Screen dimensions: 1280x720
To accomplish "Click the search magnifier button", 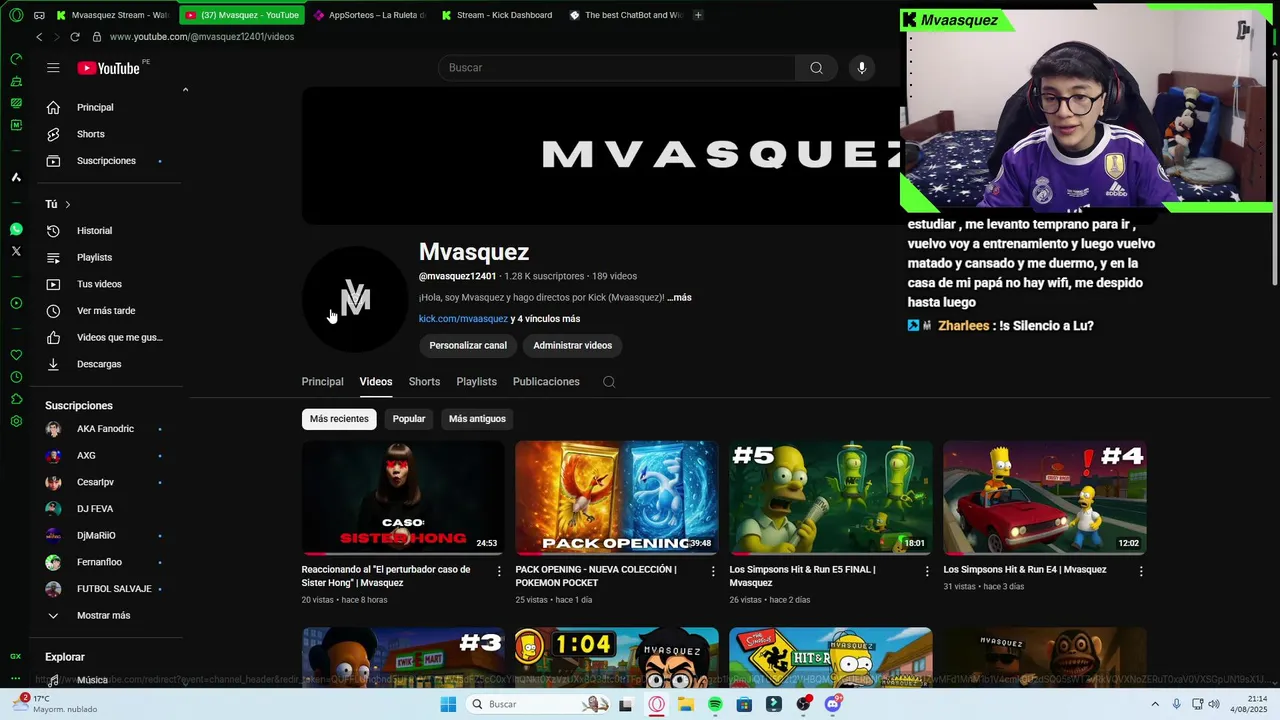I will point(816,68).
